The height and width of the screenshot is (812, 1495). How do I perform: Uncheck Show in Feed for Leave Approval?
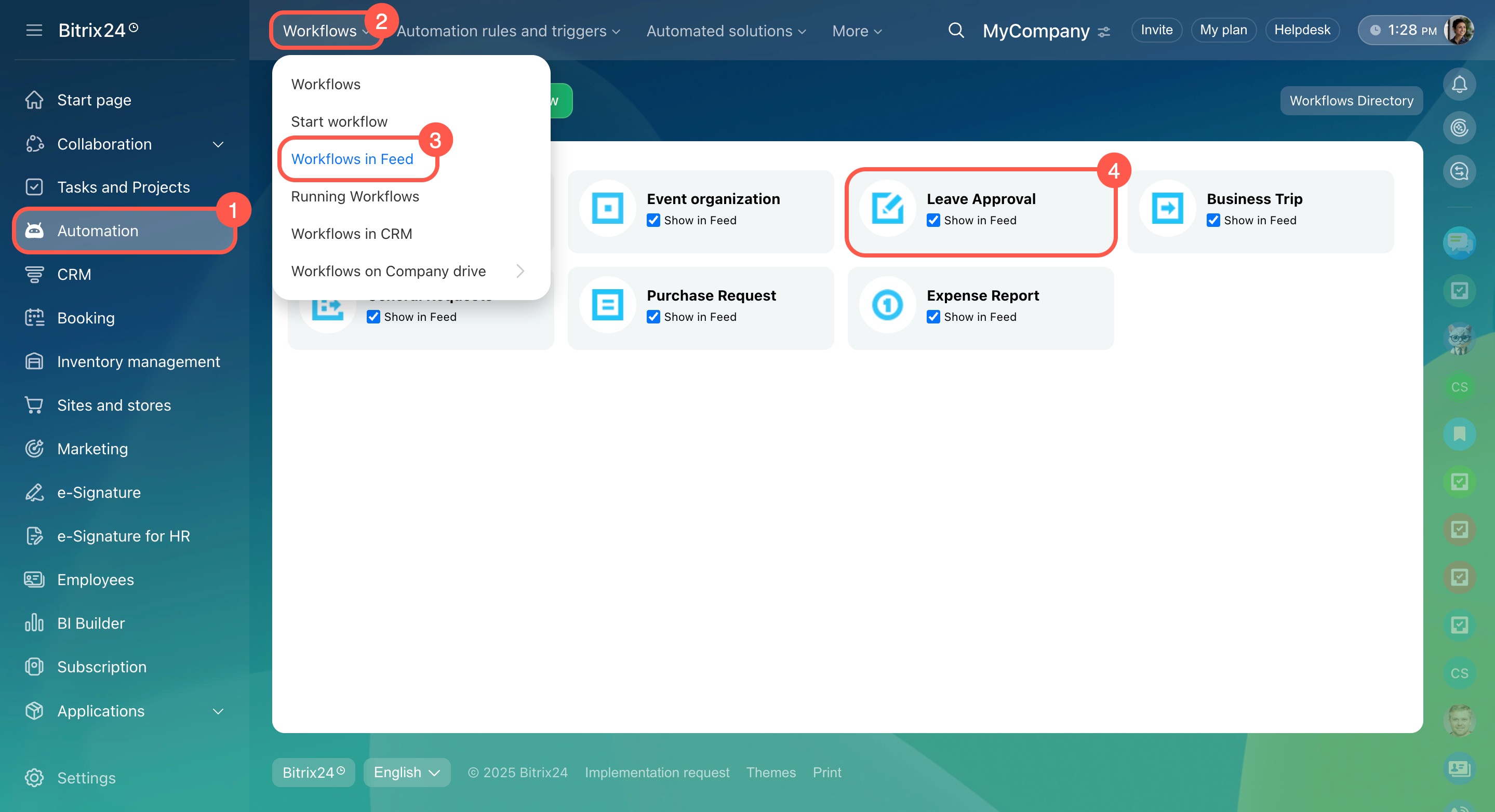point(933,221)
